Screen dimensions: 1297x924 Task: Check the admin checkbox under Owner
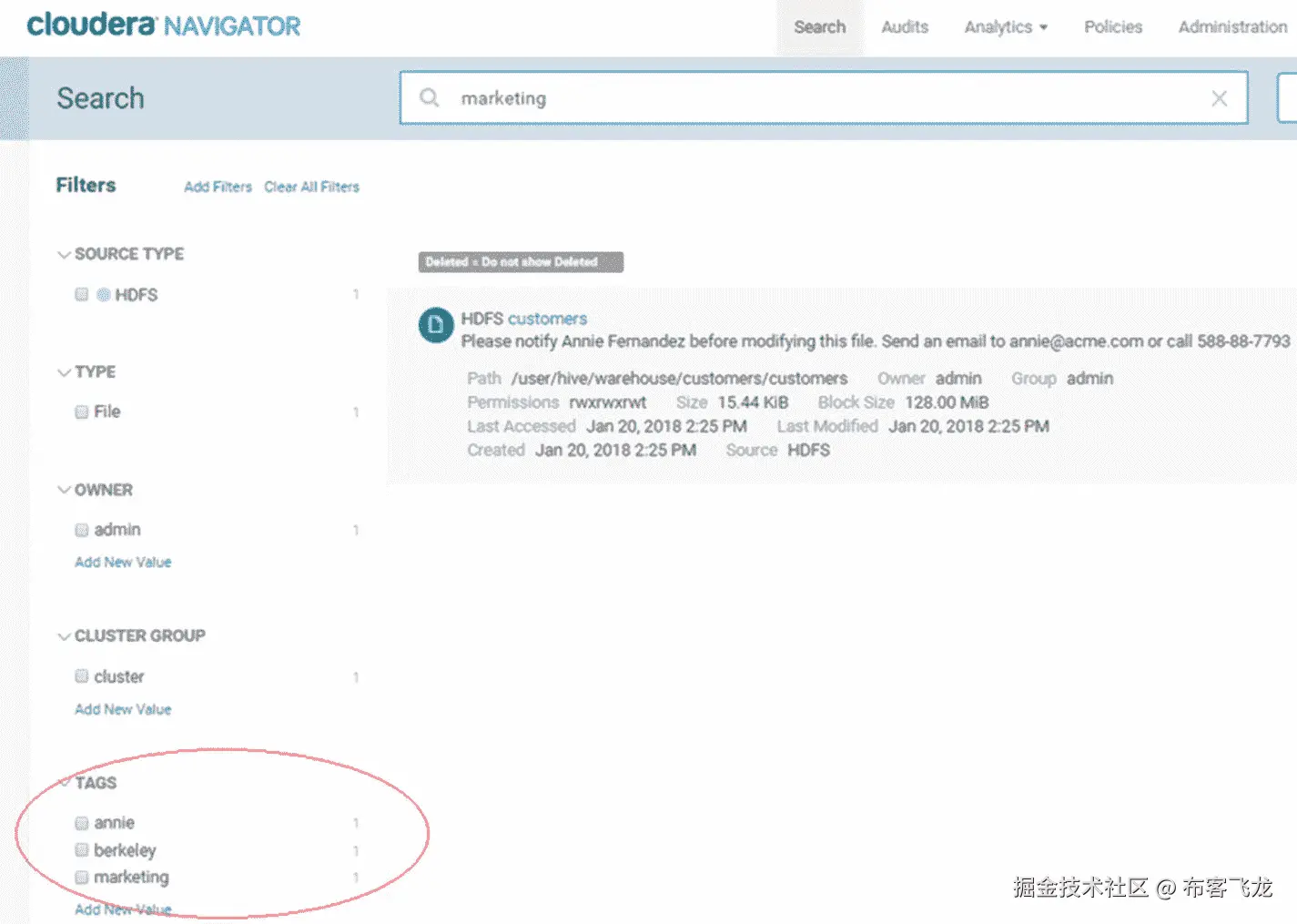click(81, 529)
